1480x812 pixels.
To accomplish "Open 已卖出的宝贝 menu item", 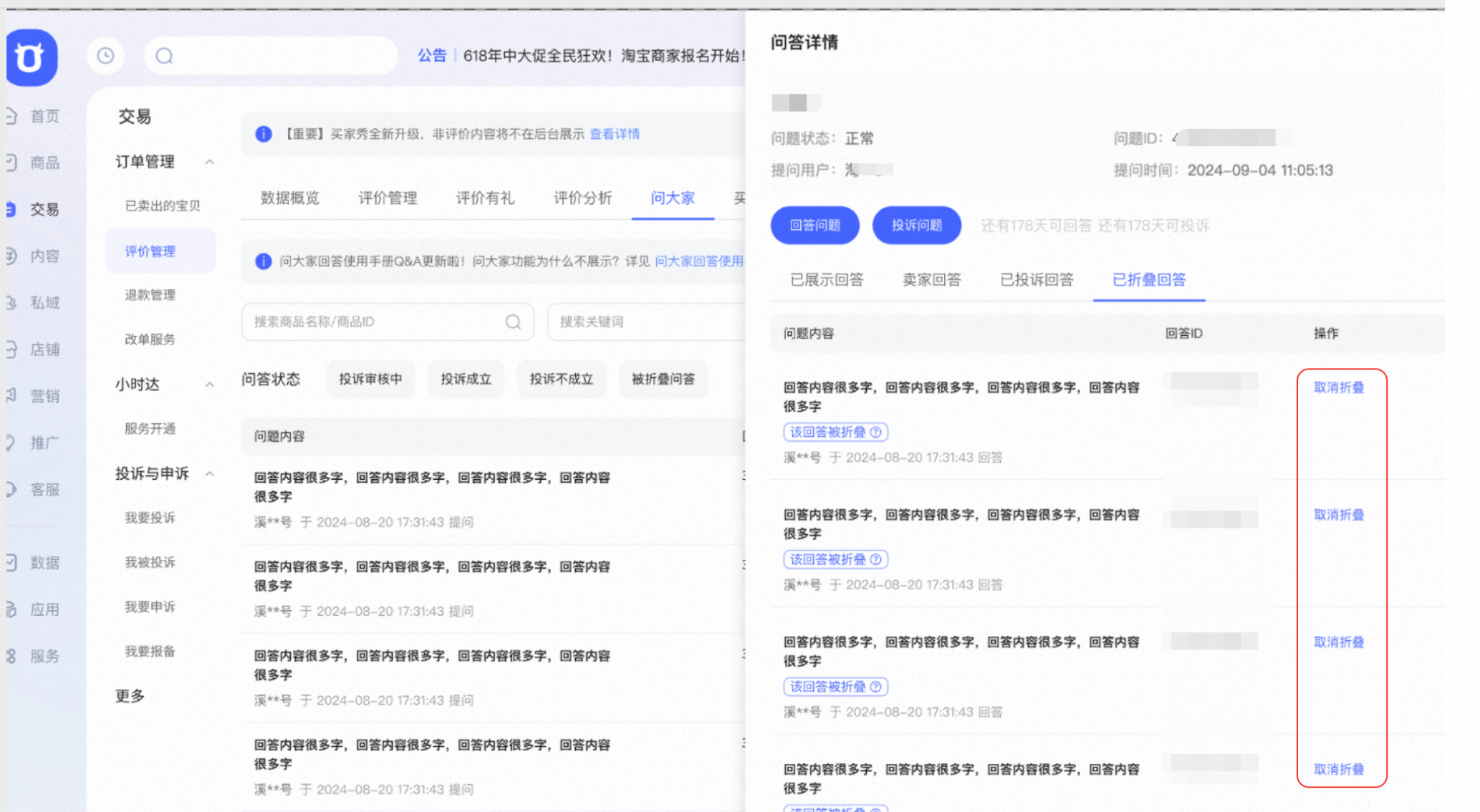I will 163,206.
